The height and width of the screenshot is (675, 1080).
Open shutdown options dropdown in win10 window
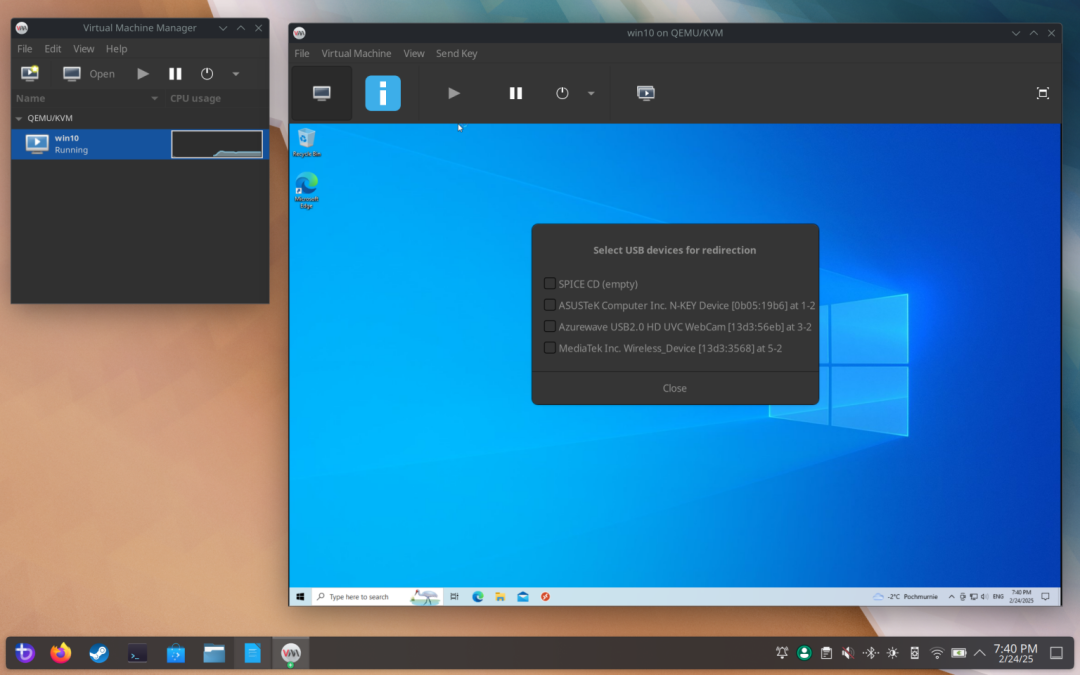point(591,93)
